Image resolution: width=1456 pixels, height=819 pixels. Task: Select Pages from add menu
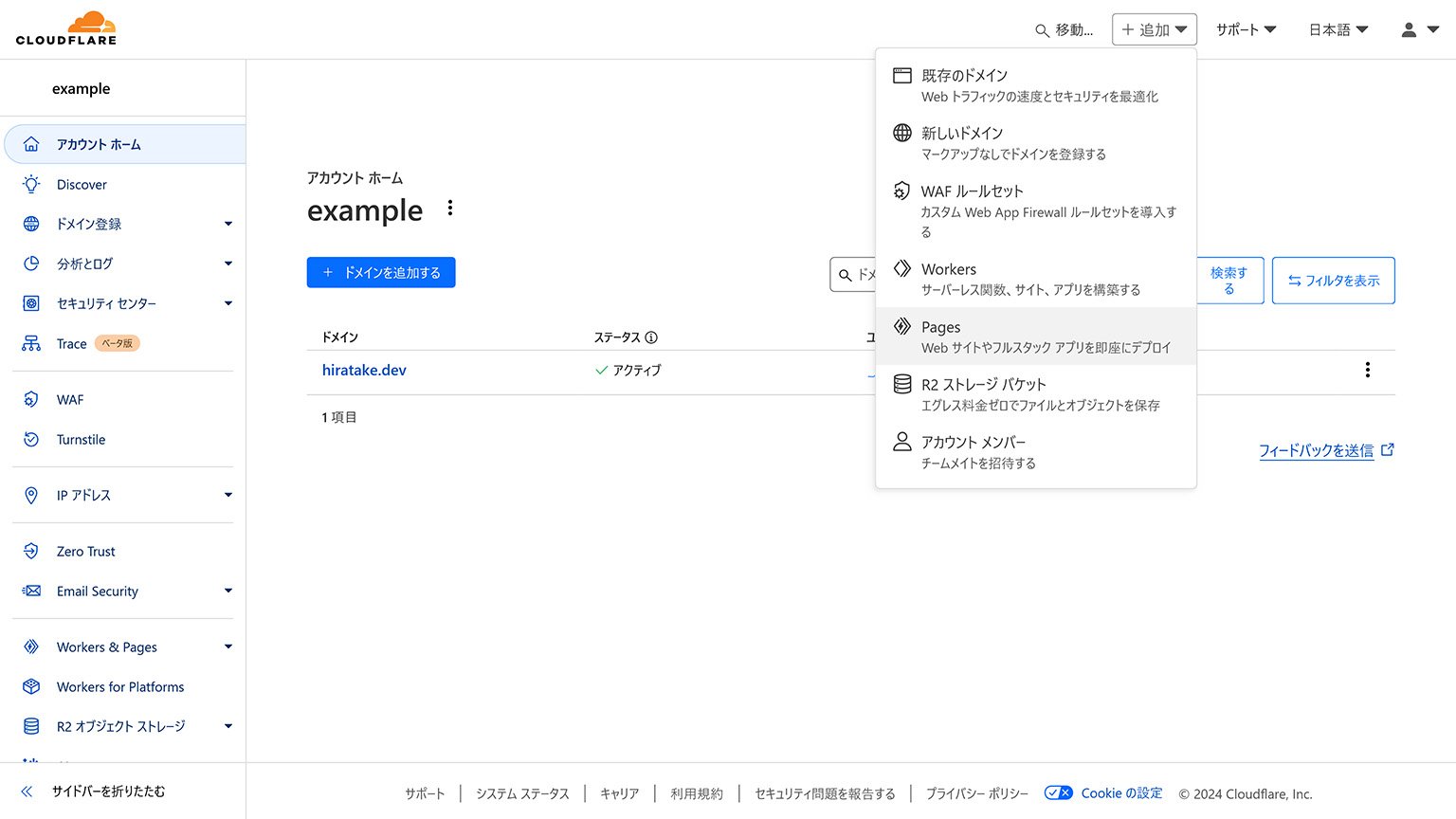click(1036, 336)
